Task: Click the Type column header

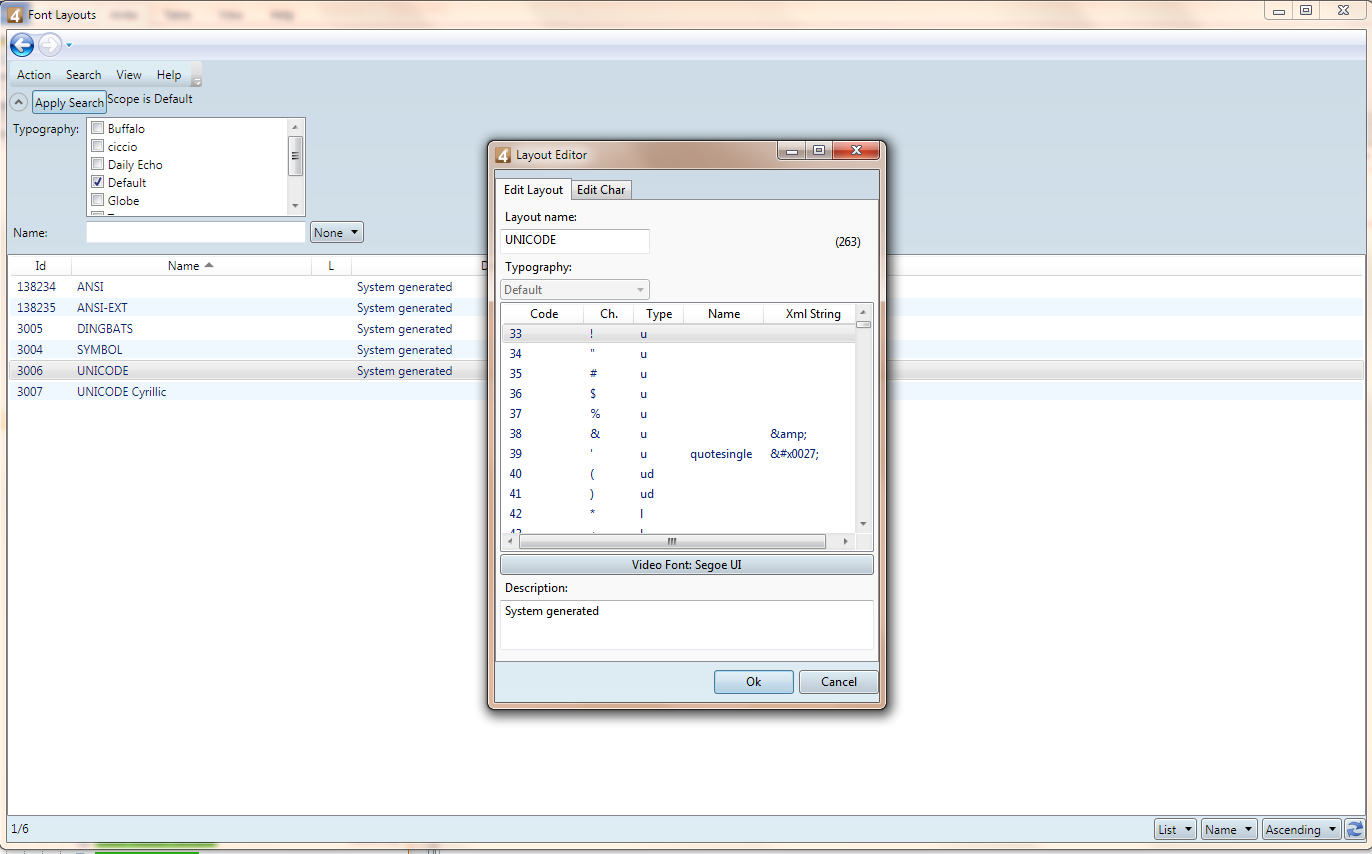Action: (x=659, y=314)
